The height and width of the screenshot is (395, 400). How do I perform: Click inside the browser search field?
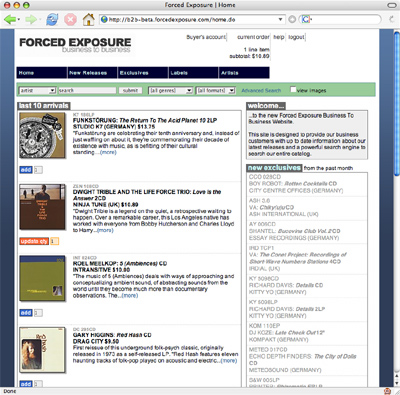click(x=345, y=20)
